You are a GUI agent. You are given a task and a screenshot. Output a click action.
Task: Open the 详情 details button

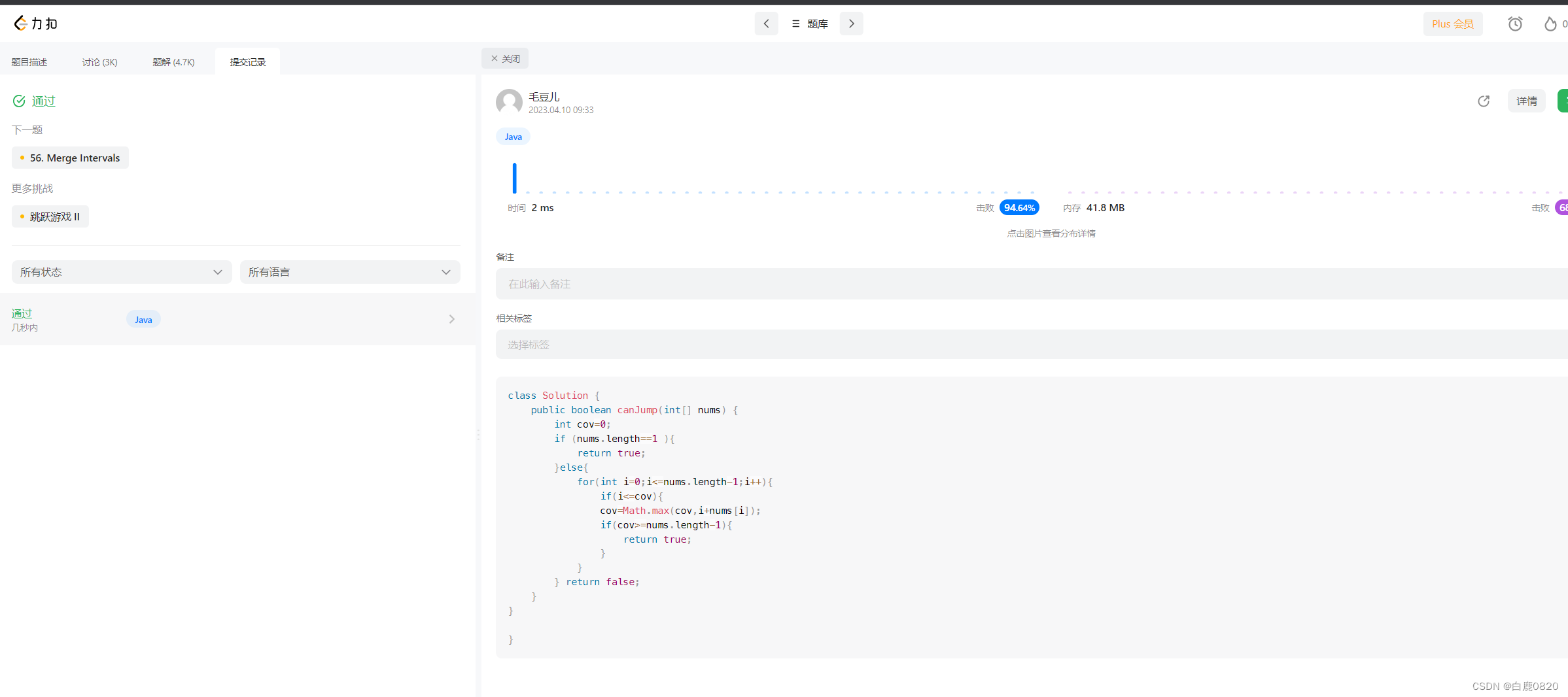(1527, 101)
